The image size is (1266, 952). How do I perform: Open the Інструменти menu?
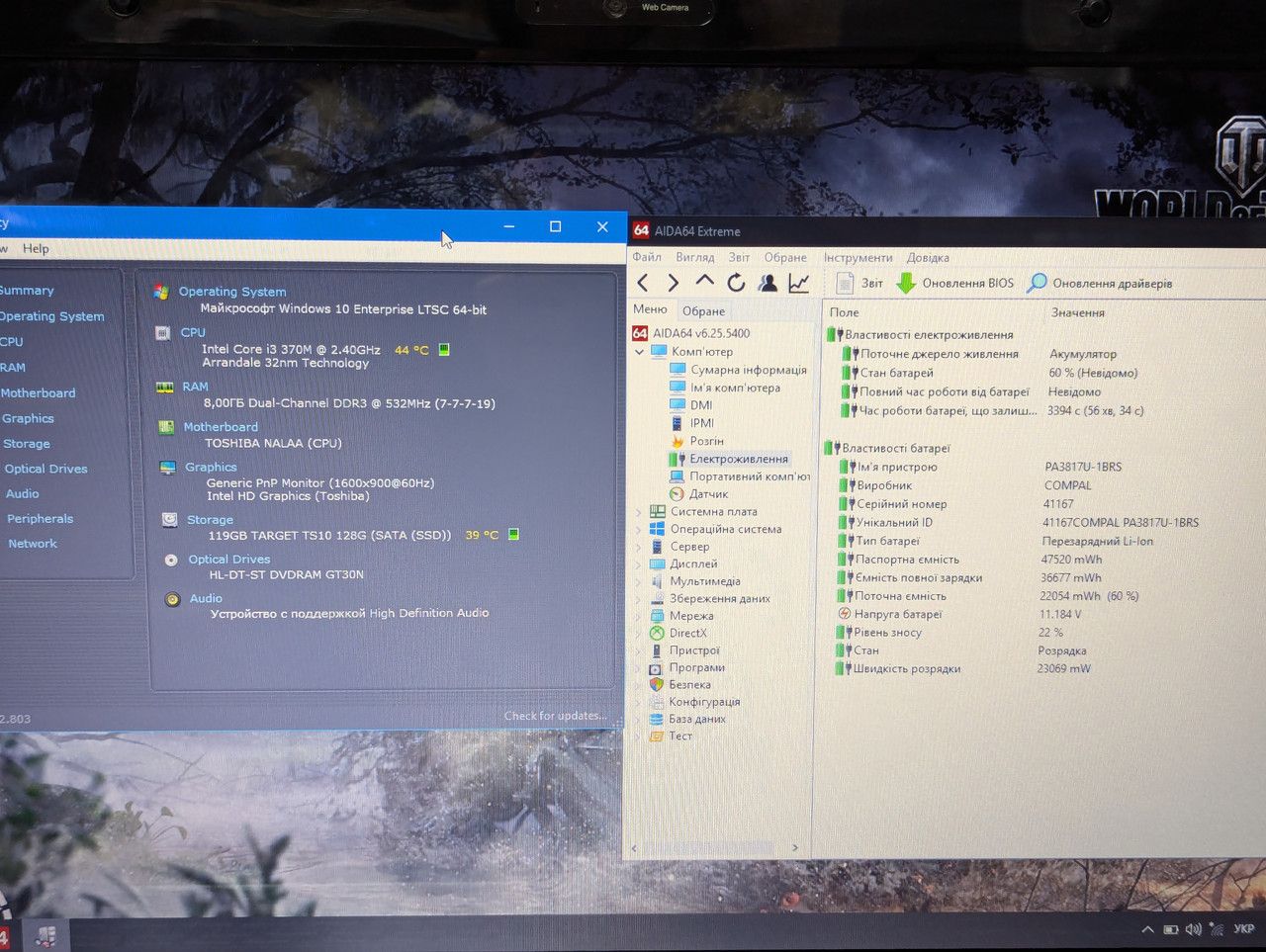pyautogui.click(x=858, y=258)
